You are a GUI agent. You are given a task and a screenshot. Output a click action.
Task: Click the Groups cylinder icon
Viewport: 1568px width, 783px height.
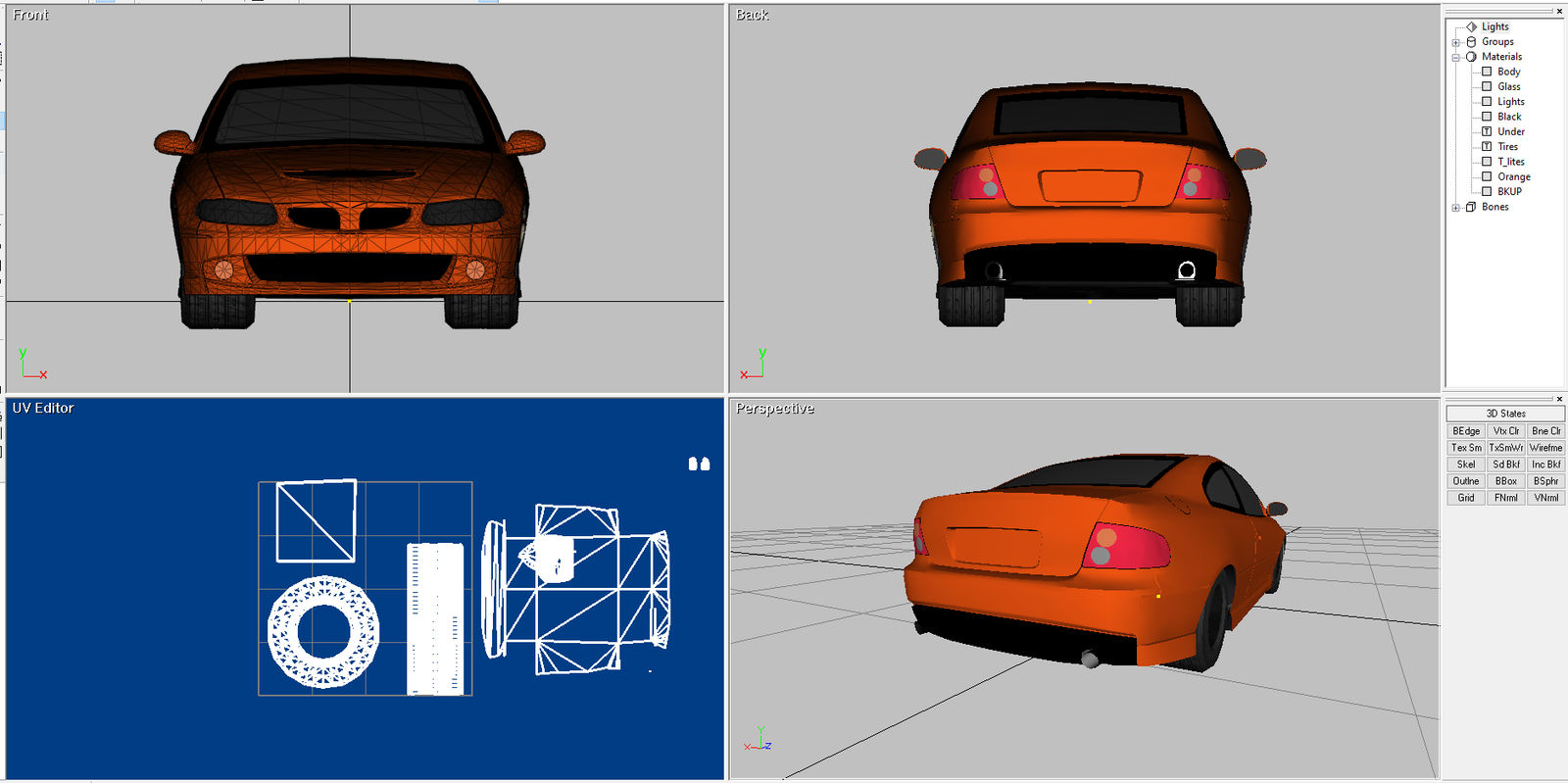[1471, 42]
